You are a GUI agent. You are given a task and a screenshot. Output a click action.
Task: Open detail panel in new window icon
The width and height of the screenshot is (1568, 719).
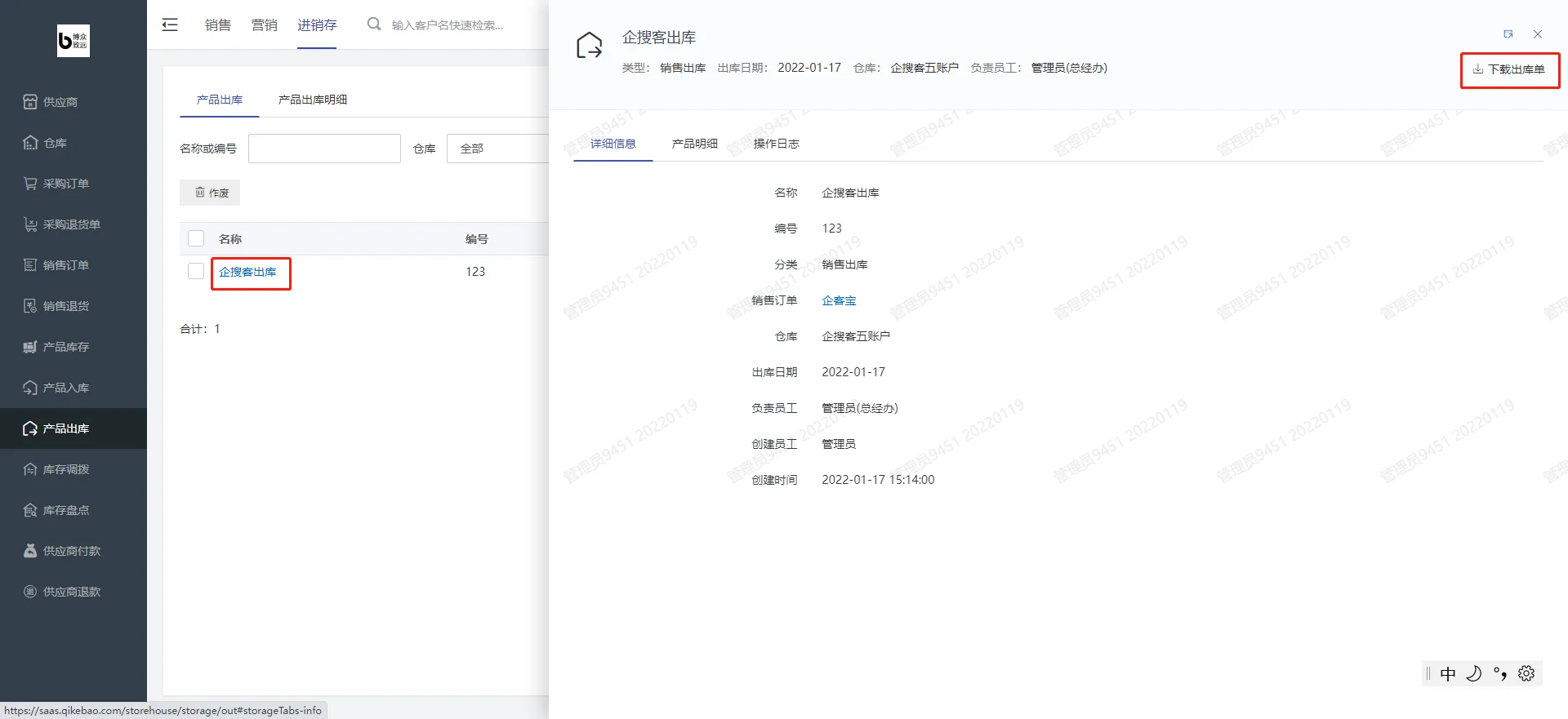pos(1508,34)
